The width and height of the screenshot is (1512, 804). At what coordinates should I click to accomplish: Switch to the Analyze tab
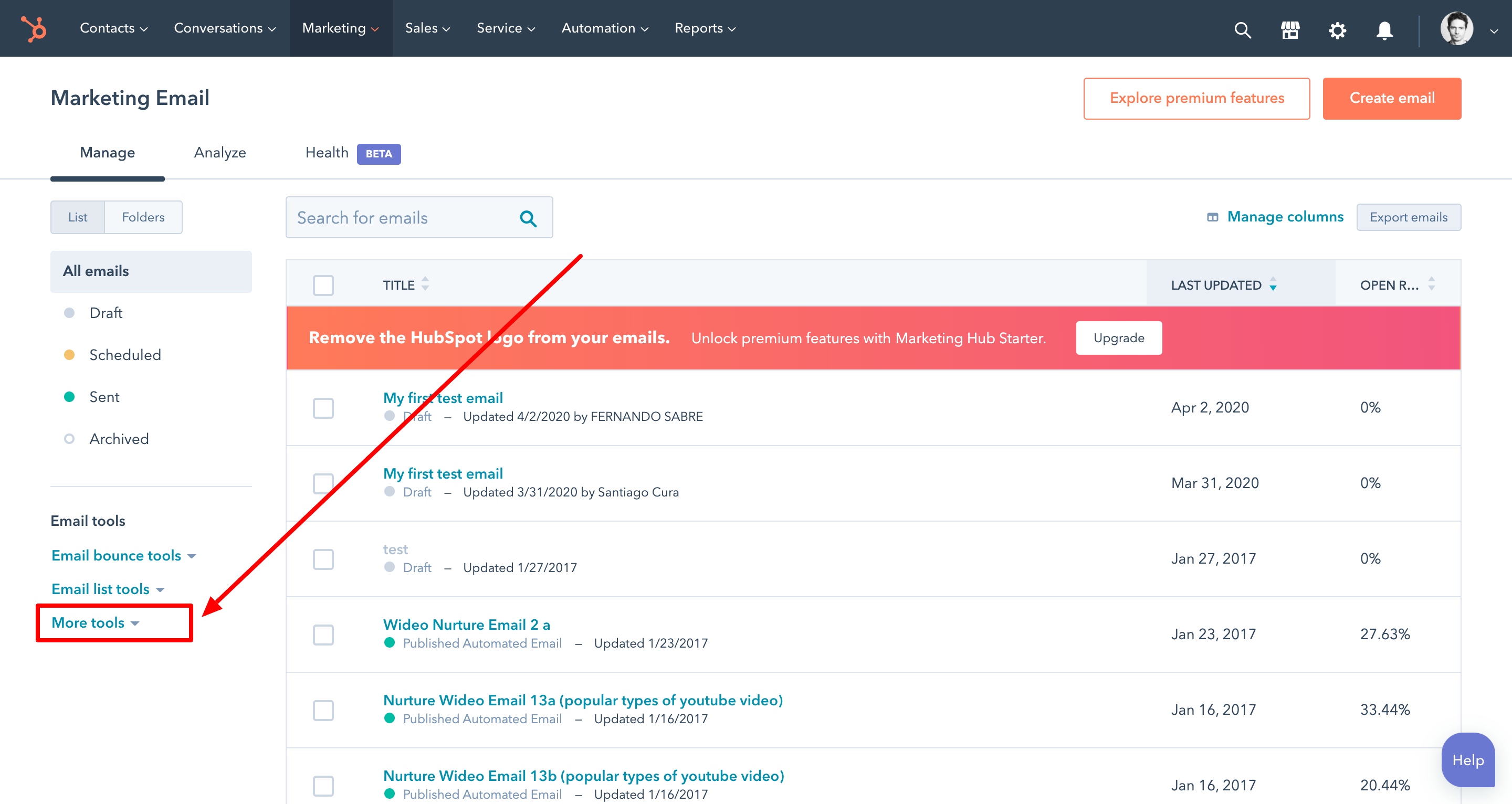pyautogui.click(x=220, y=153)
